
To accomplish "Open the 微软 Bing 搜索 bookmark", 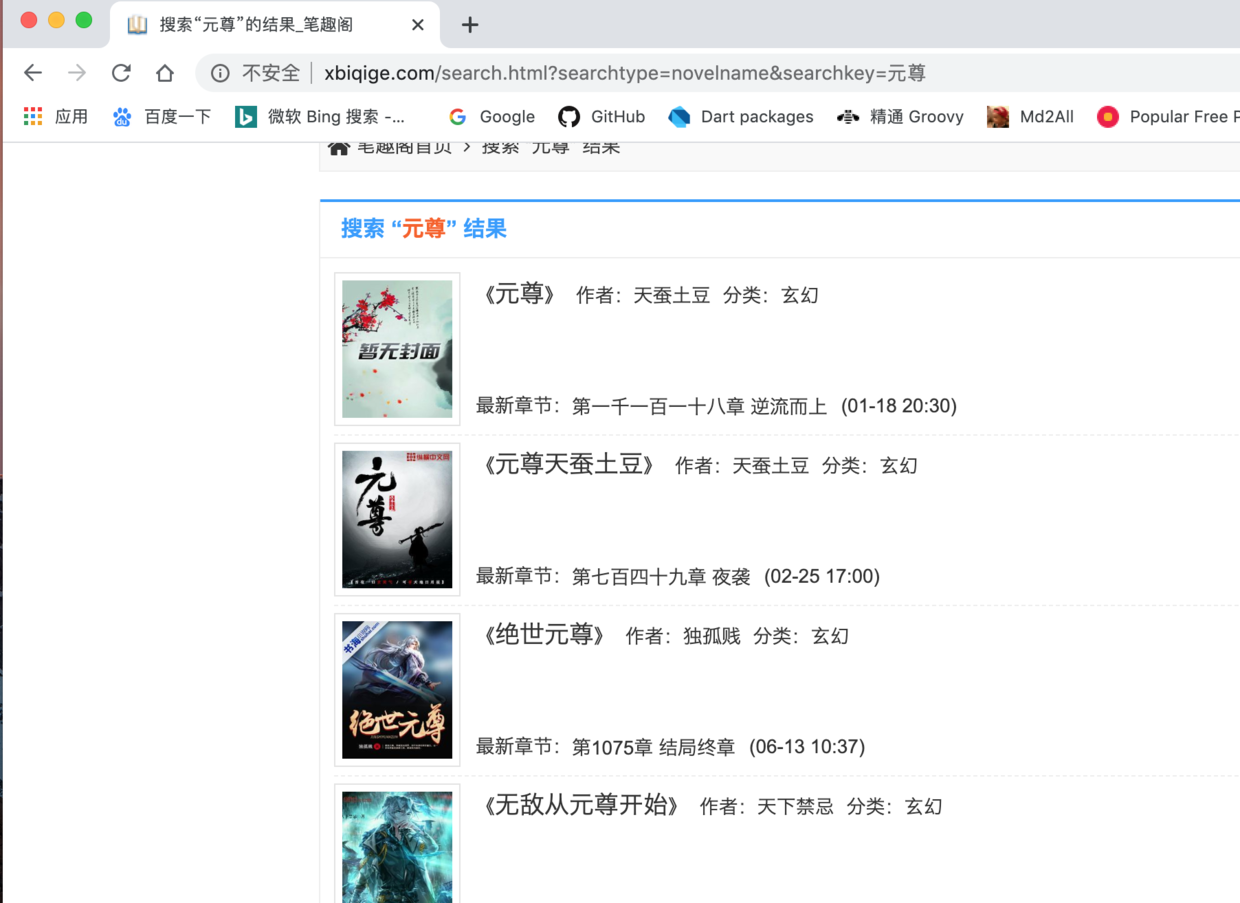I will coord(320,117).
